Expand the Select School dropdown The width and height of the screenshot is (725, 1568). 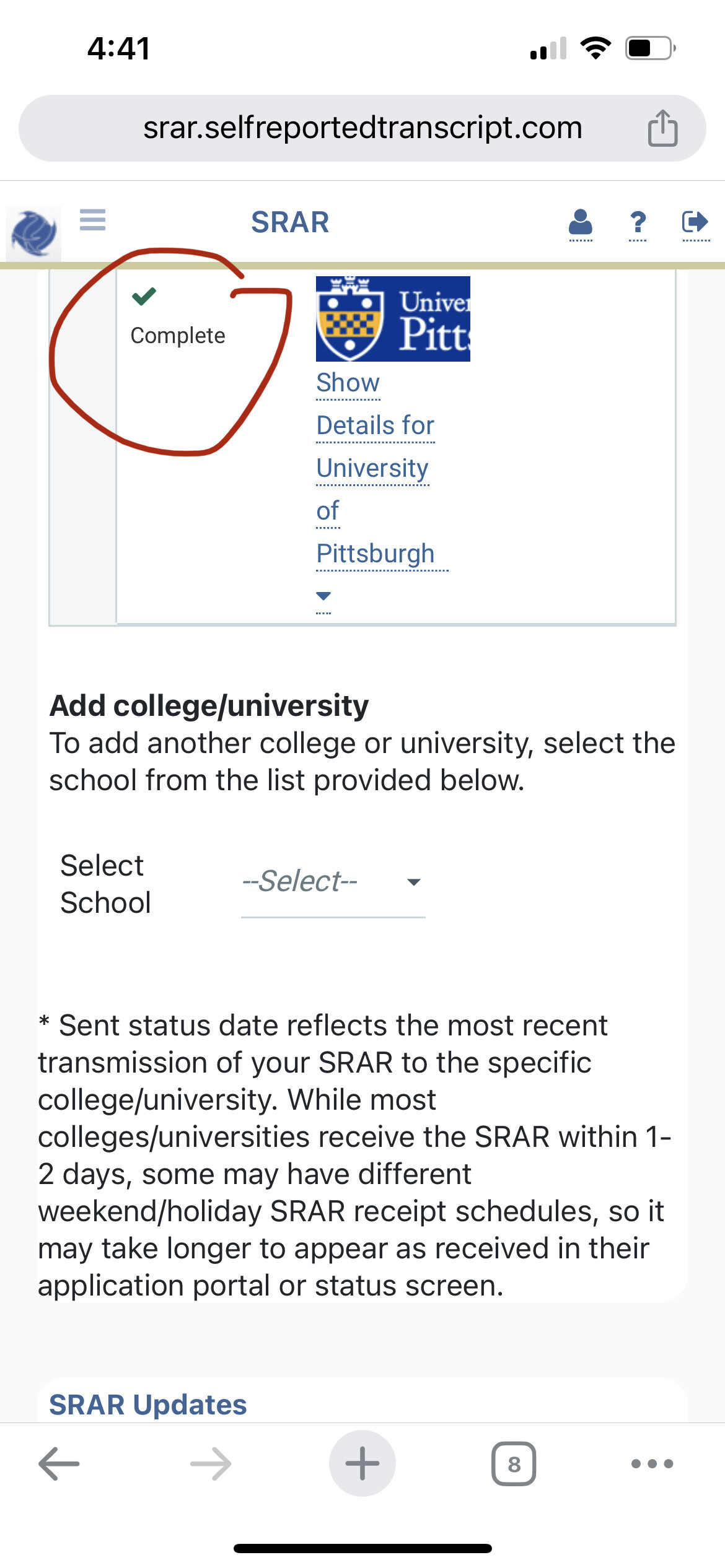(333, 882)
